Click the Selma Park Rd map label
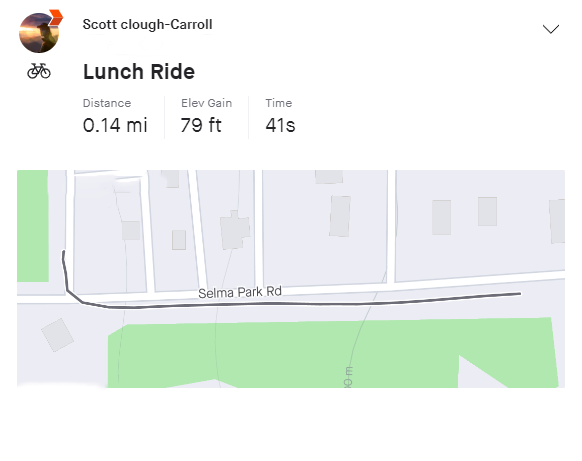 coord(240,292)
